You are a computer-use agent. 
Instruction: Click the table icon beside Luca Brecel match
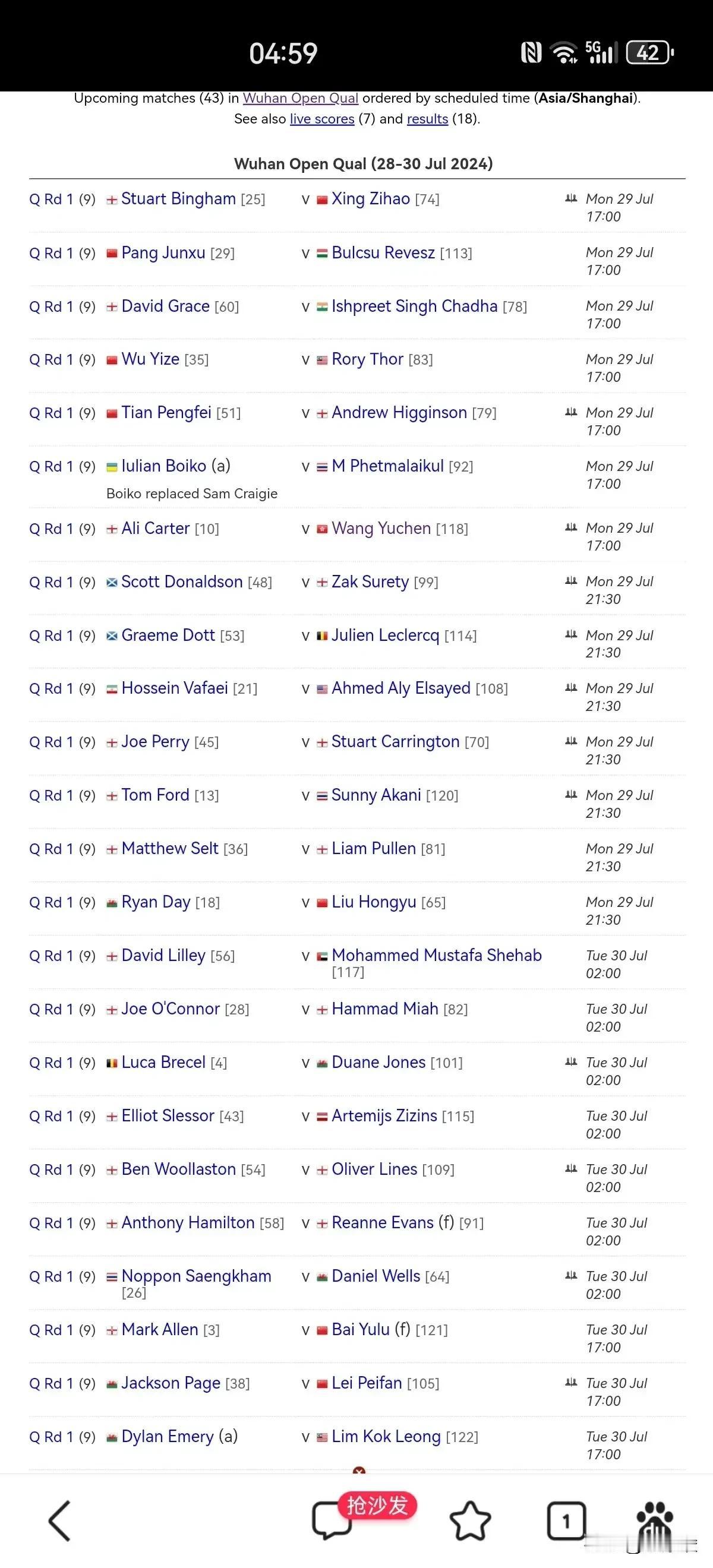point(570,1061)
